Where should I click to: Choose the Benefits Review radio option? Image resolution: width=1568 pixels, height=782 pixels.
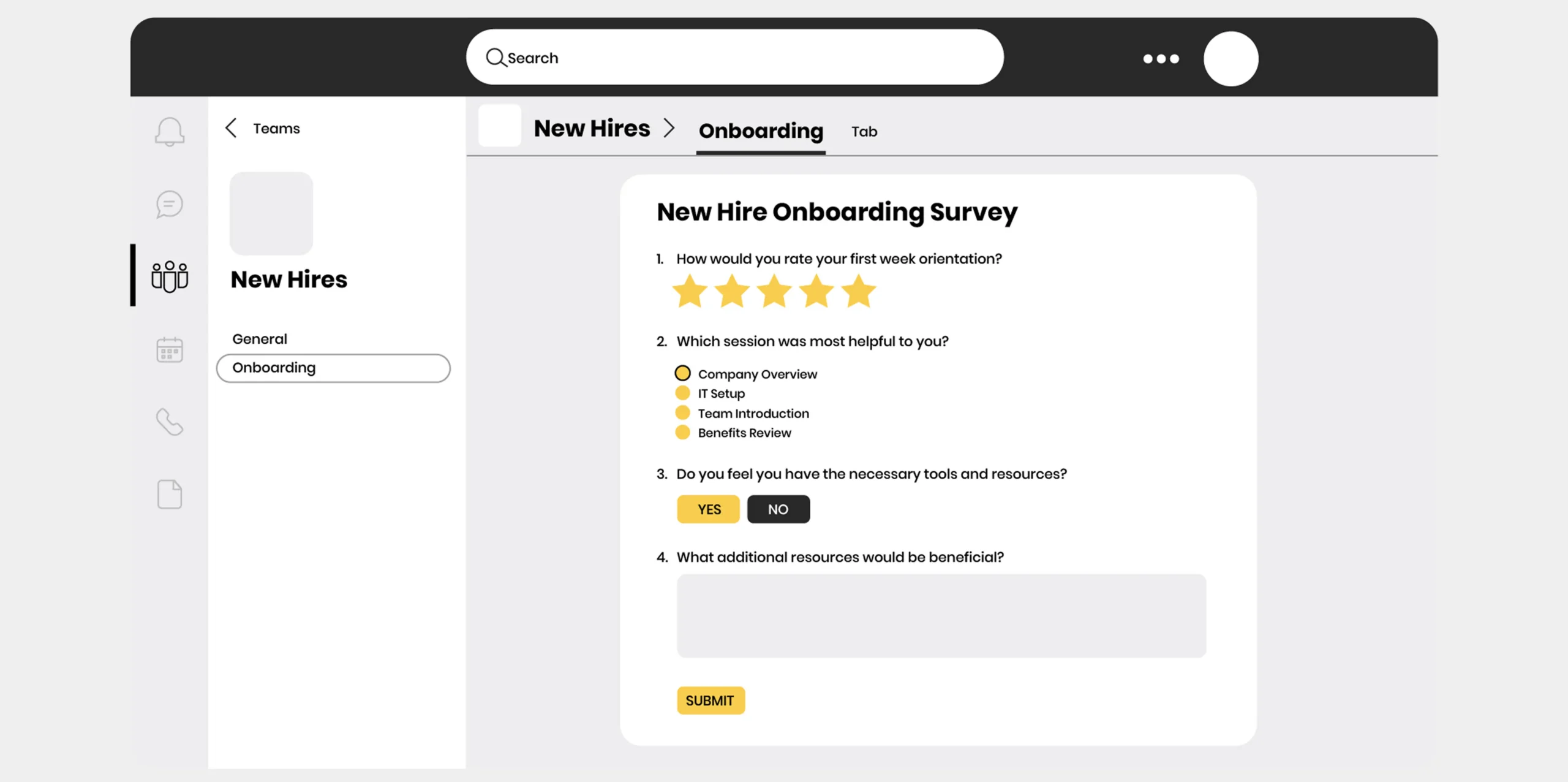682,432
